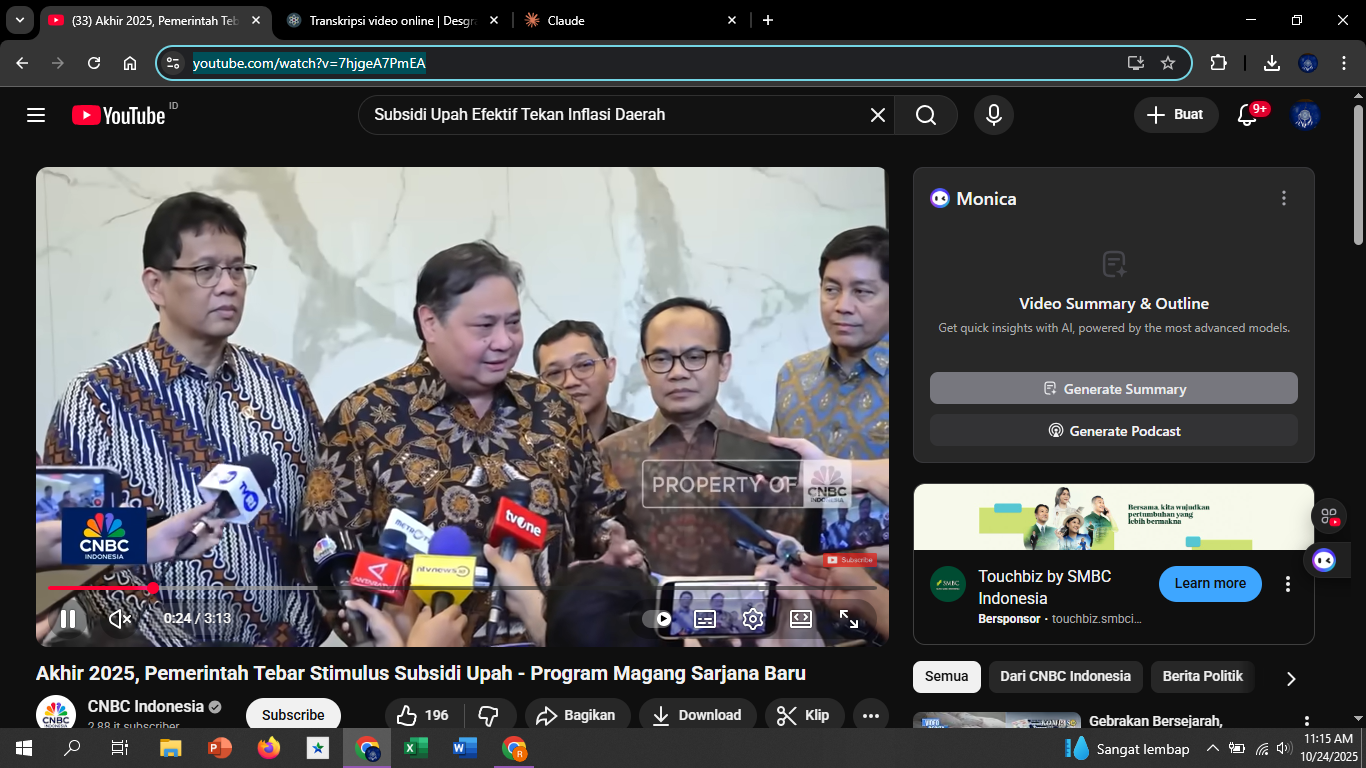Open the tab search dropdown arrow
The height and width of the screenshot is (768, 1366).
pos(20,20)
